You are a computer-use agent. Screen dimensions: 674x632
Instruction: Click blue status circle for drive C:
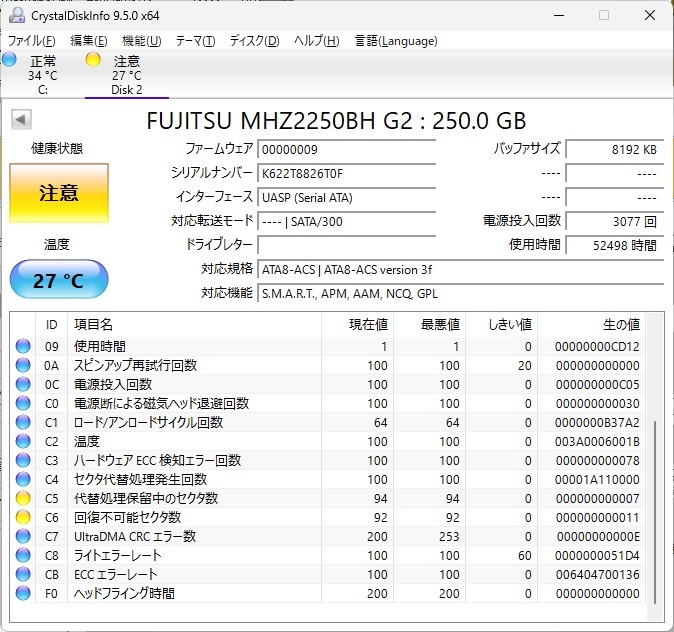pyautogui.click(x=9, y=59)
